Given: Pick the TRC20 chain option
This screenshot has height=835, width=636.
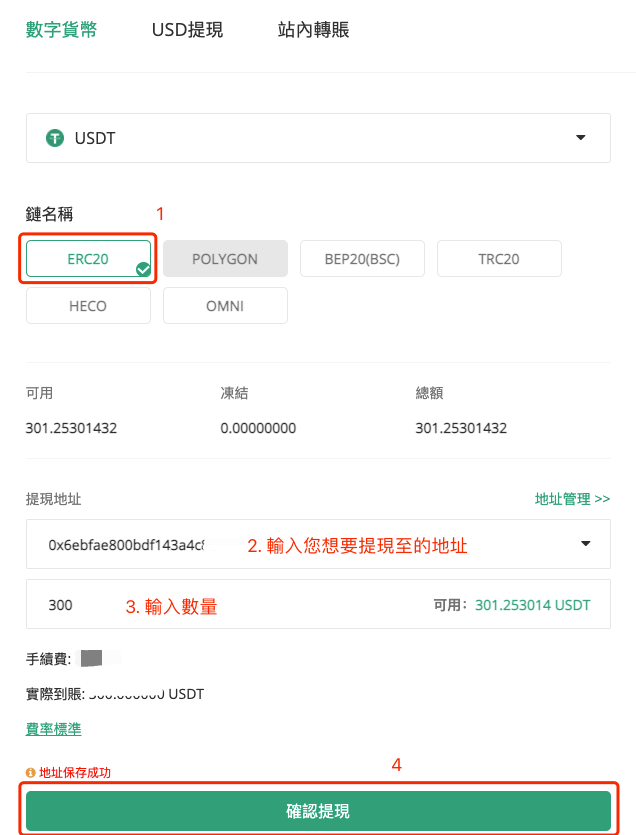Looking at the screenshot, I should coord(499,258).
